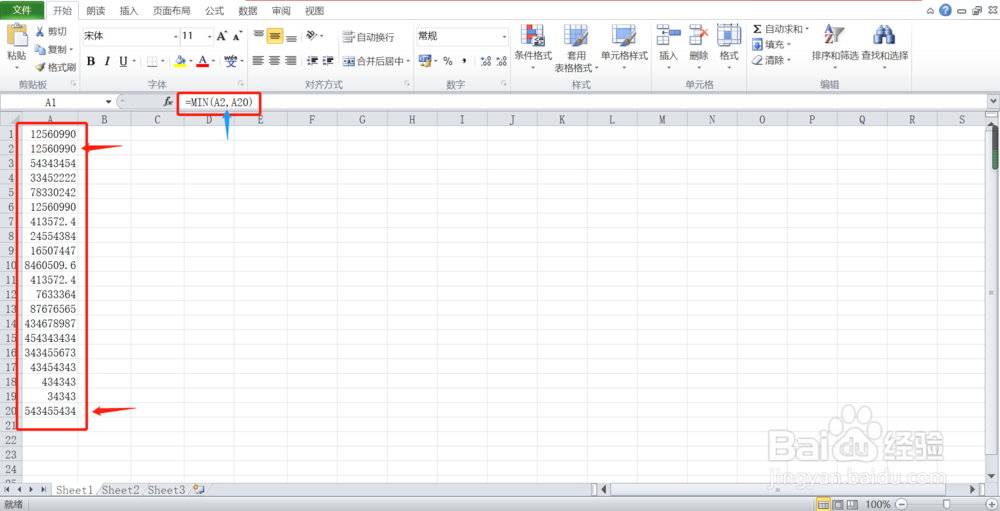The image size is (1000, 511).
Task: Switch to Normal view in status bar
Action: tap(823, 505)
